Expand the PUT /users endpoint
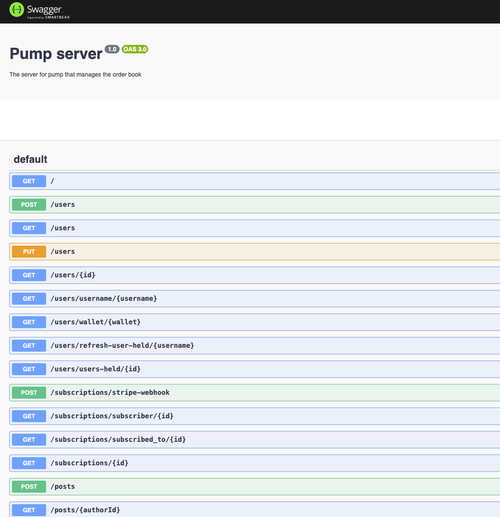Screen dimensions: 500x517 [x=255, y=252]
